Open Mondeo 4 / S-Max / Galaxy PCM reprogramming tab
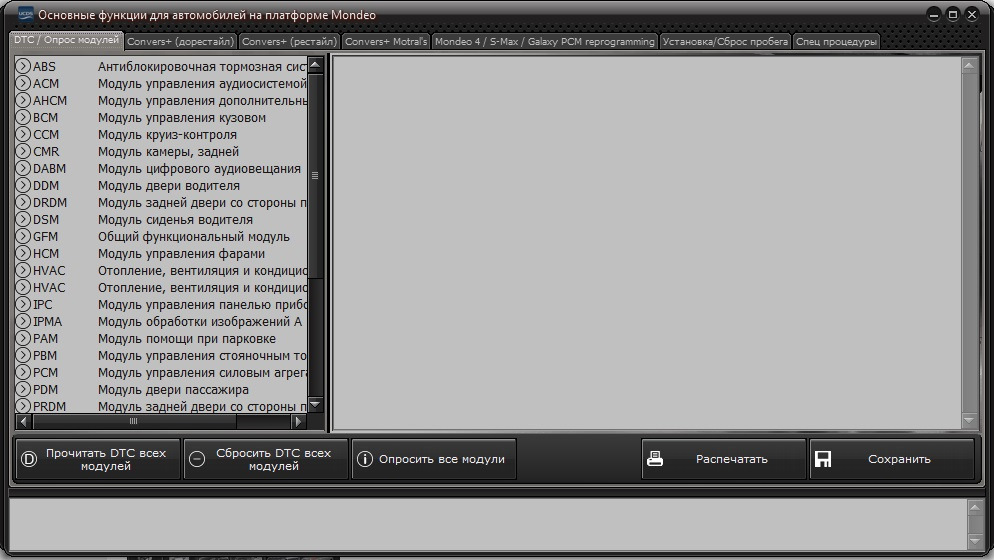Image resolution: width=994 pixels, height=560 pixels. point(545,41)
